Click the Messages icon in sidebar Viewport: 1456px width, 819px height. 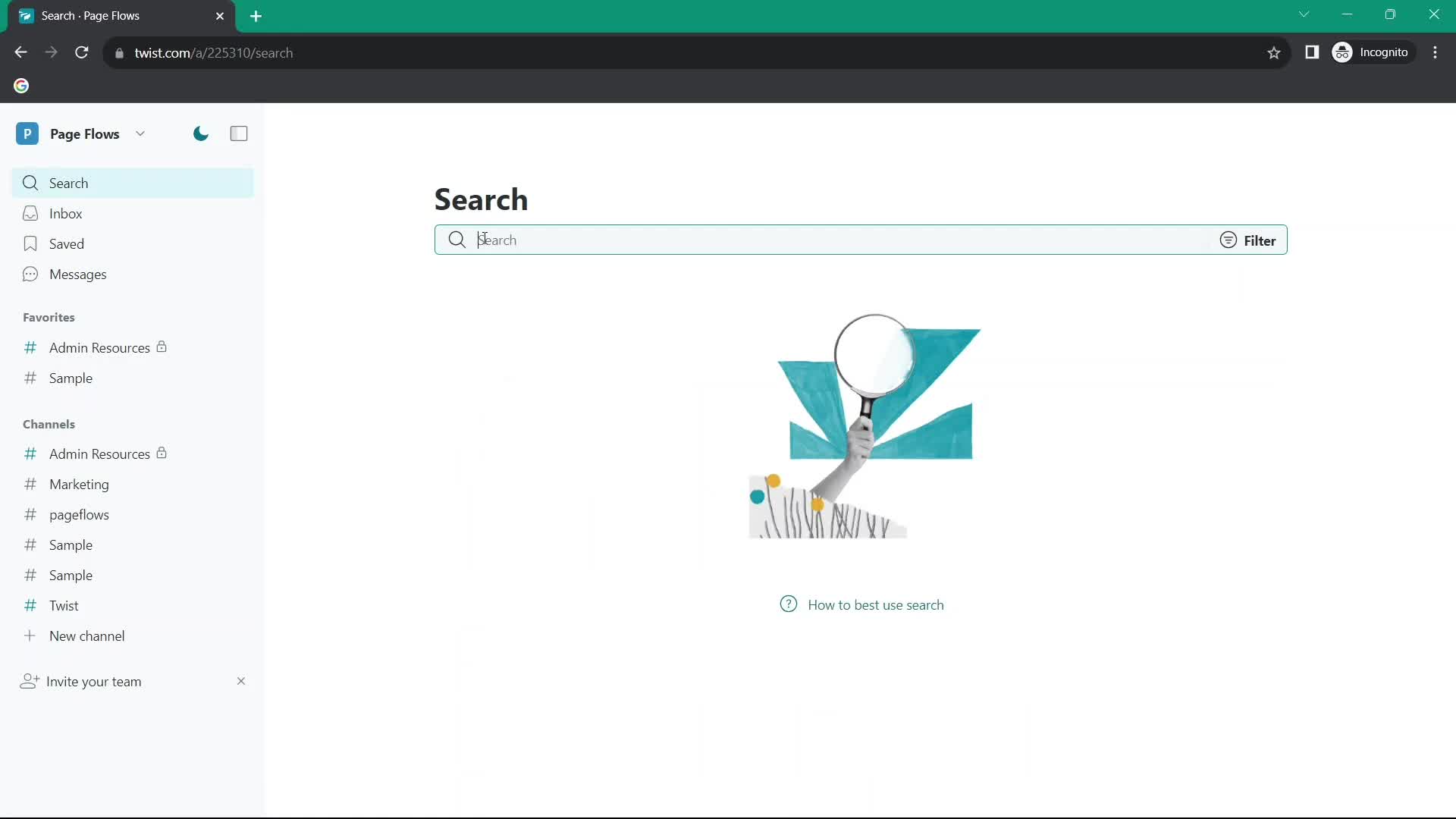pos(30,273)
